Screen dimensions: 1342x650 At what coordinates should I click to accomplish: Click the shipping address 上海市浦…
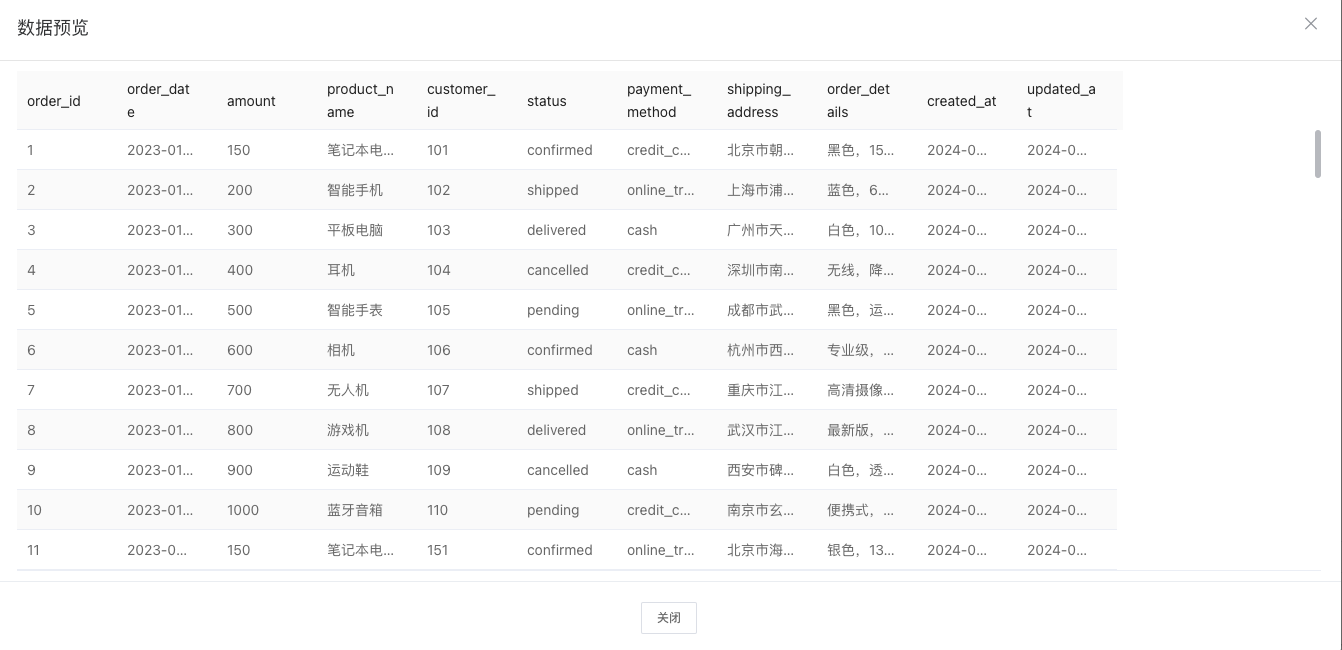(x=761, y=190)
